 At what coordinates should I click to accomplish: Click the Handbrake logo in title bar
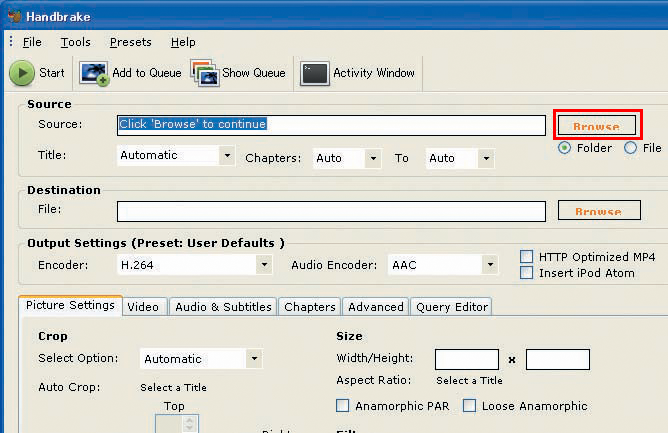[14, 16]
